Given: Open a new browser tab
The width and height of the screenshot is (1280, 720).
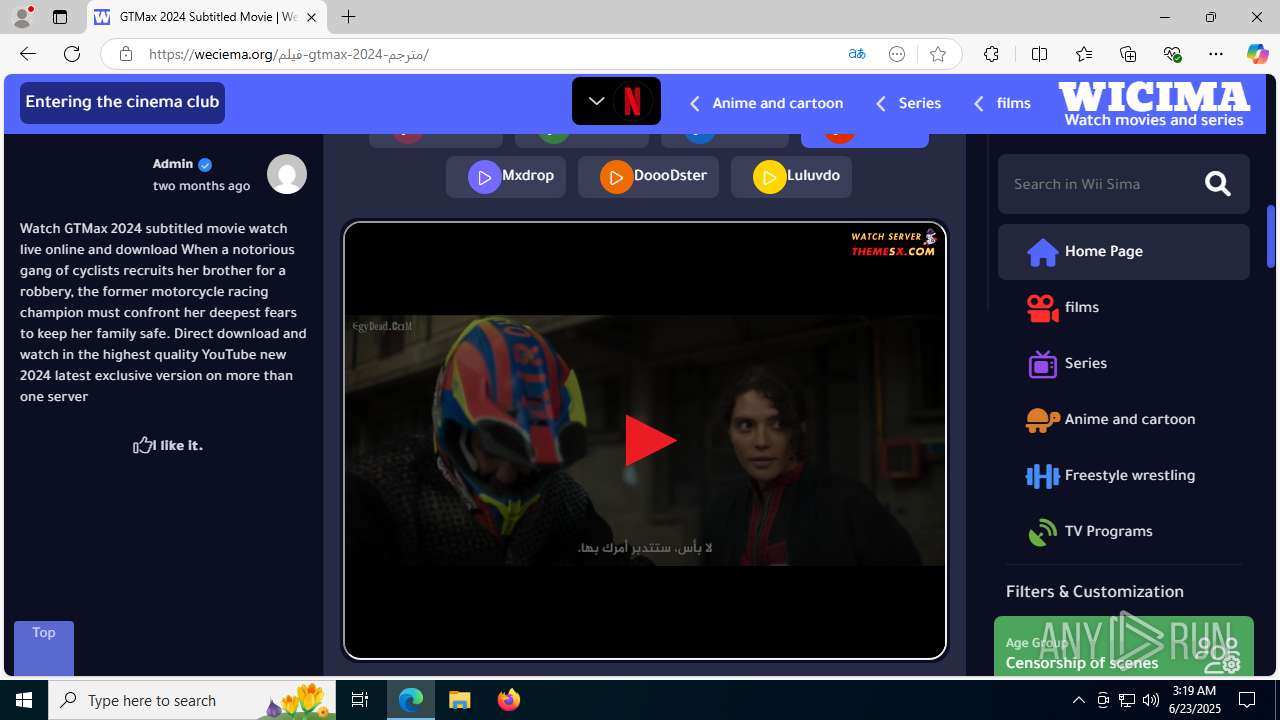Looking at the screenshot, I should point(348,17).
